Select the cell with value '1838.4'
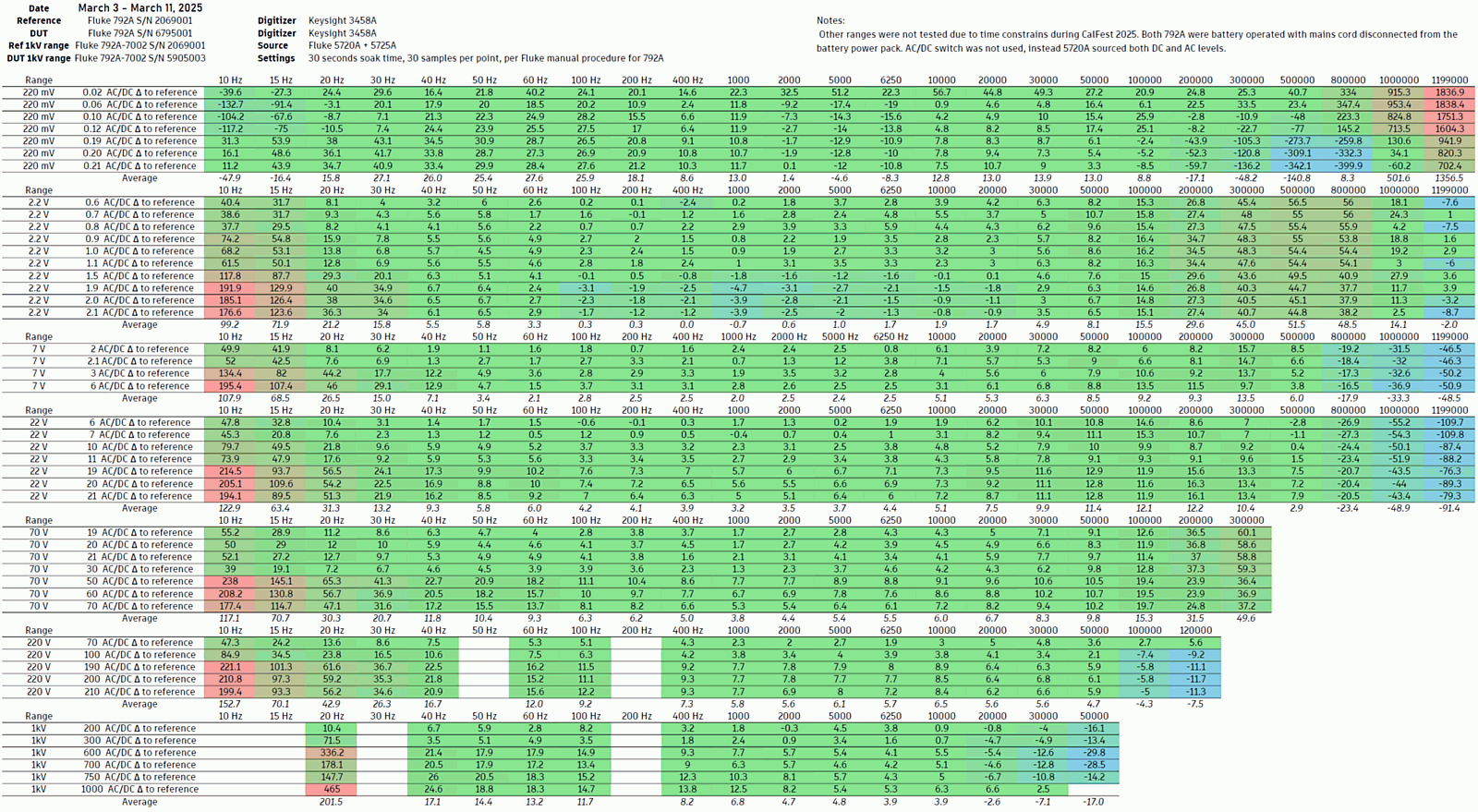This screenshot has height=812, width=1478. click(x=1449, y=104)
